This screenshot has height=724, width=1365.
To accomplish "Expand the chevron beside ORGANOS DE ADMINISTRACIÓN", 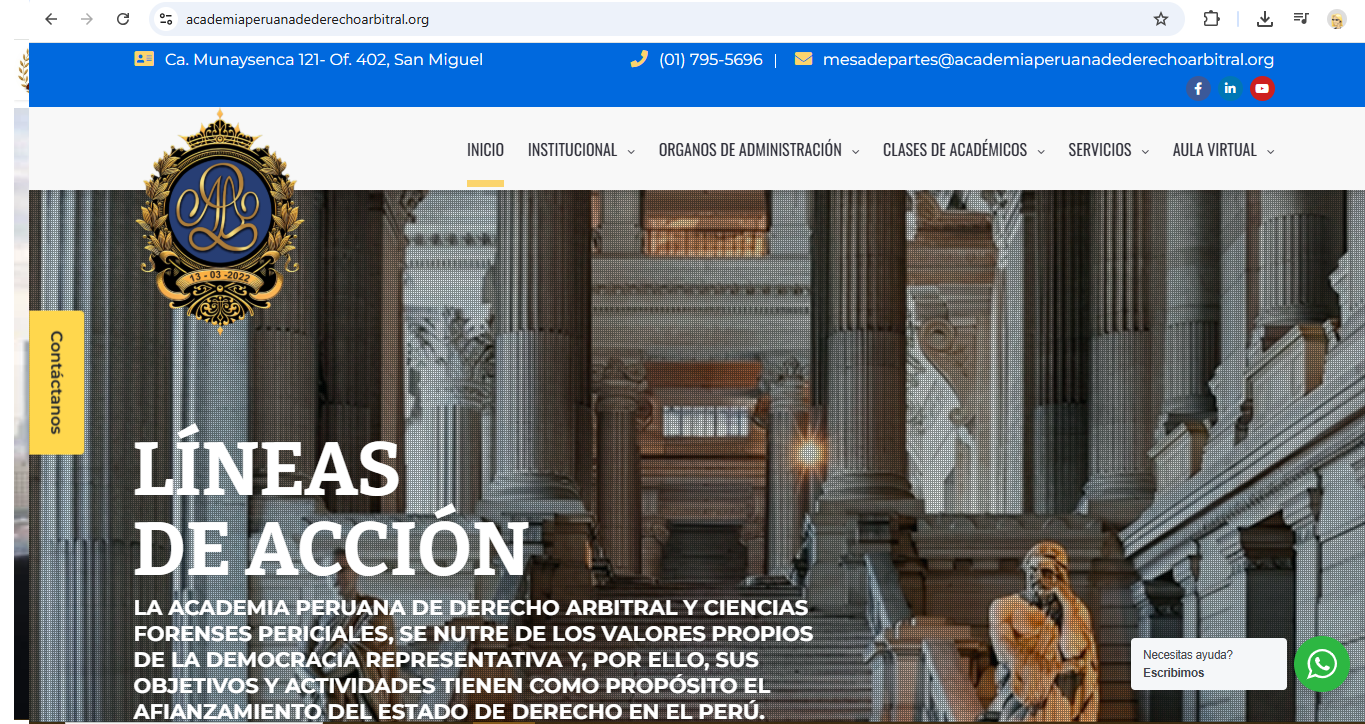I will click(x=856, y=152).
